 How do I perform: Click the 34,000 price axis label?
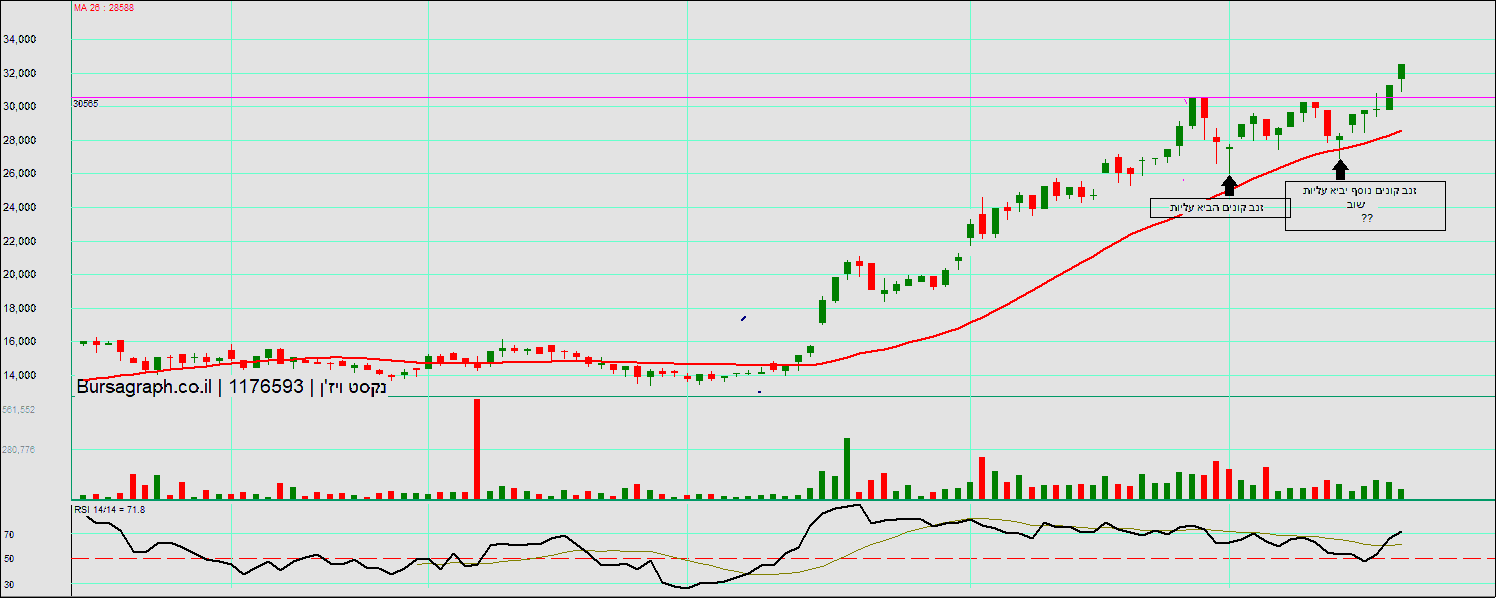tap(48, 40)
